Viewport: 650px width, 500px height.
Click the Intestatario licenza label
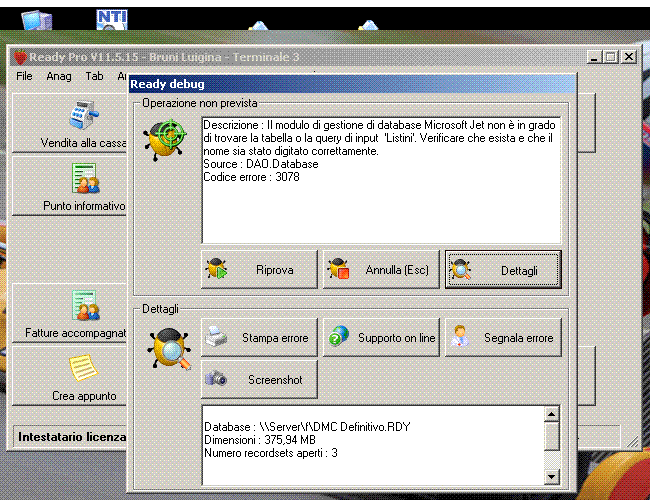72,437
